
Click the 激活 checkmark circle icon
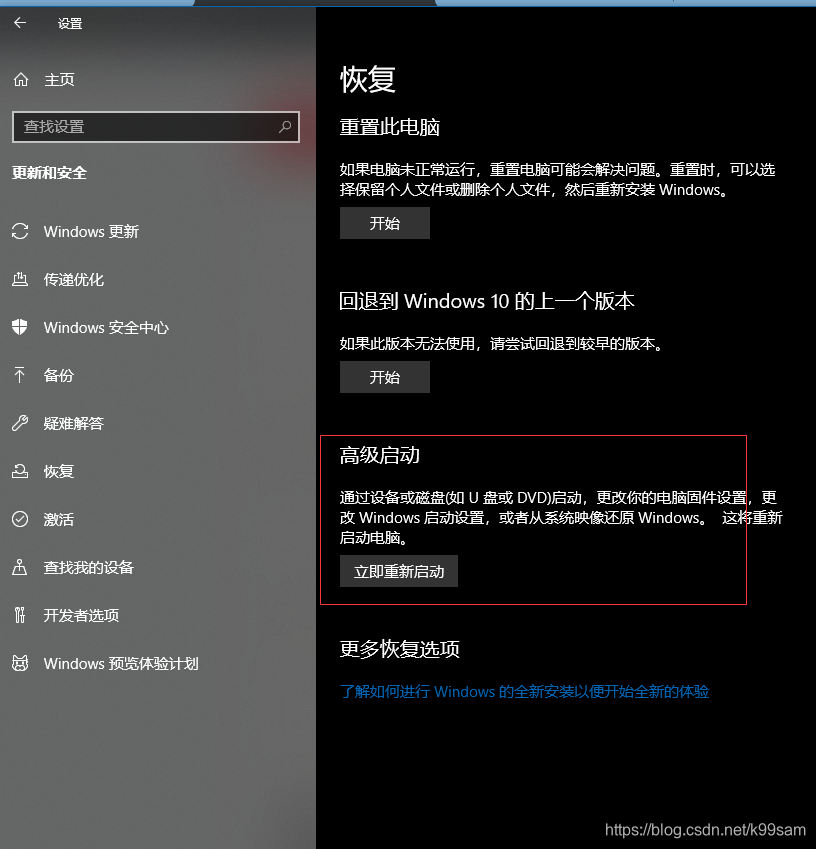click(20, 519)
